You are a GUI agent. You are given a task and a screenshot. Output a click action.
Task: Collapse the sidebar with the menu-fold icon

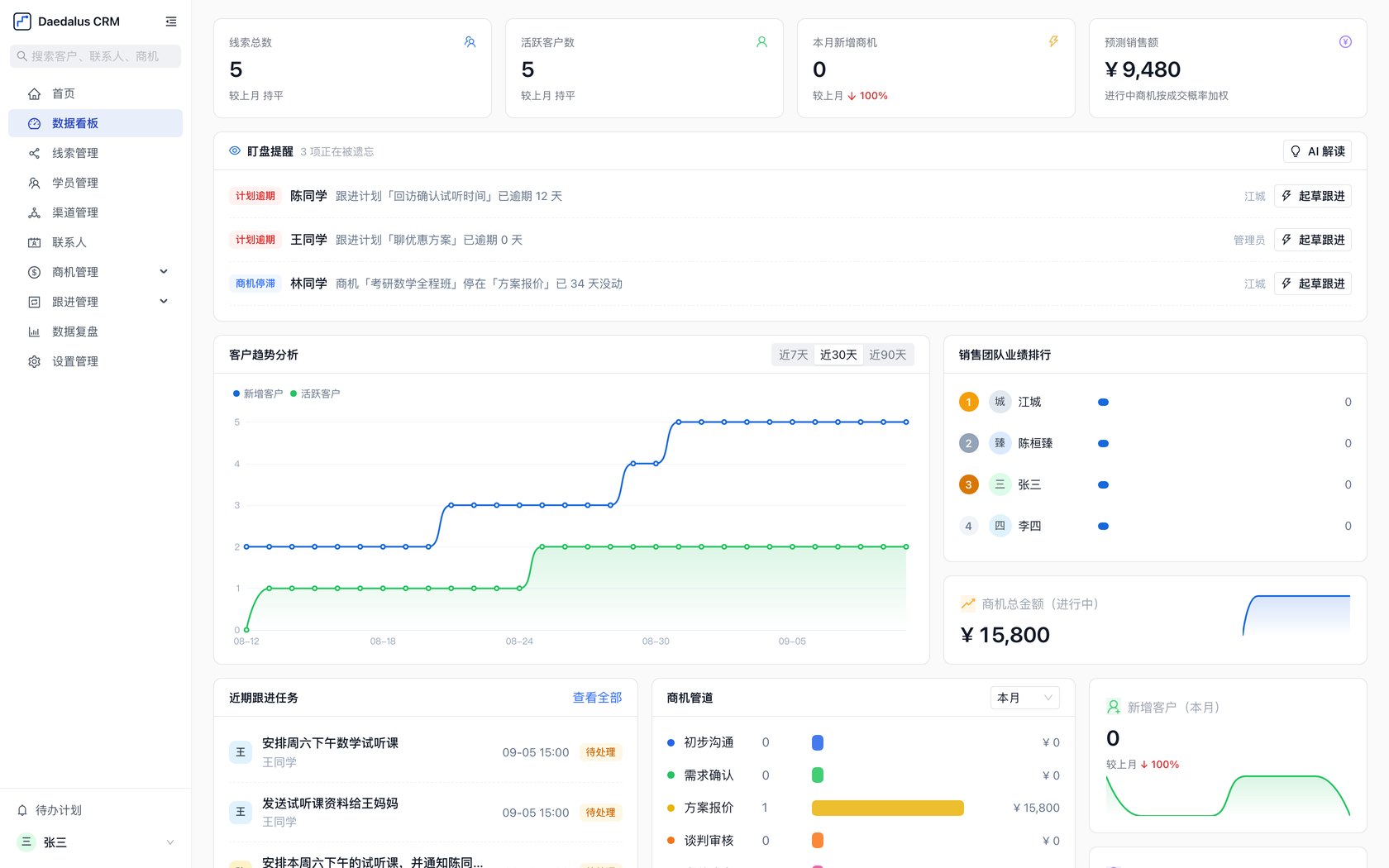[x=170, y=21]
